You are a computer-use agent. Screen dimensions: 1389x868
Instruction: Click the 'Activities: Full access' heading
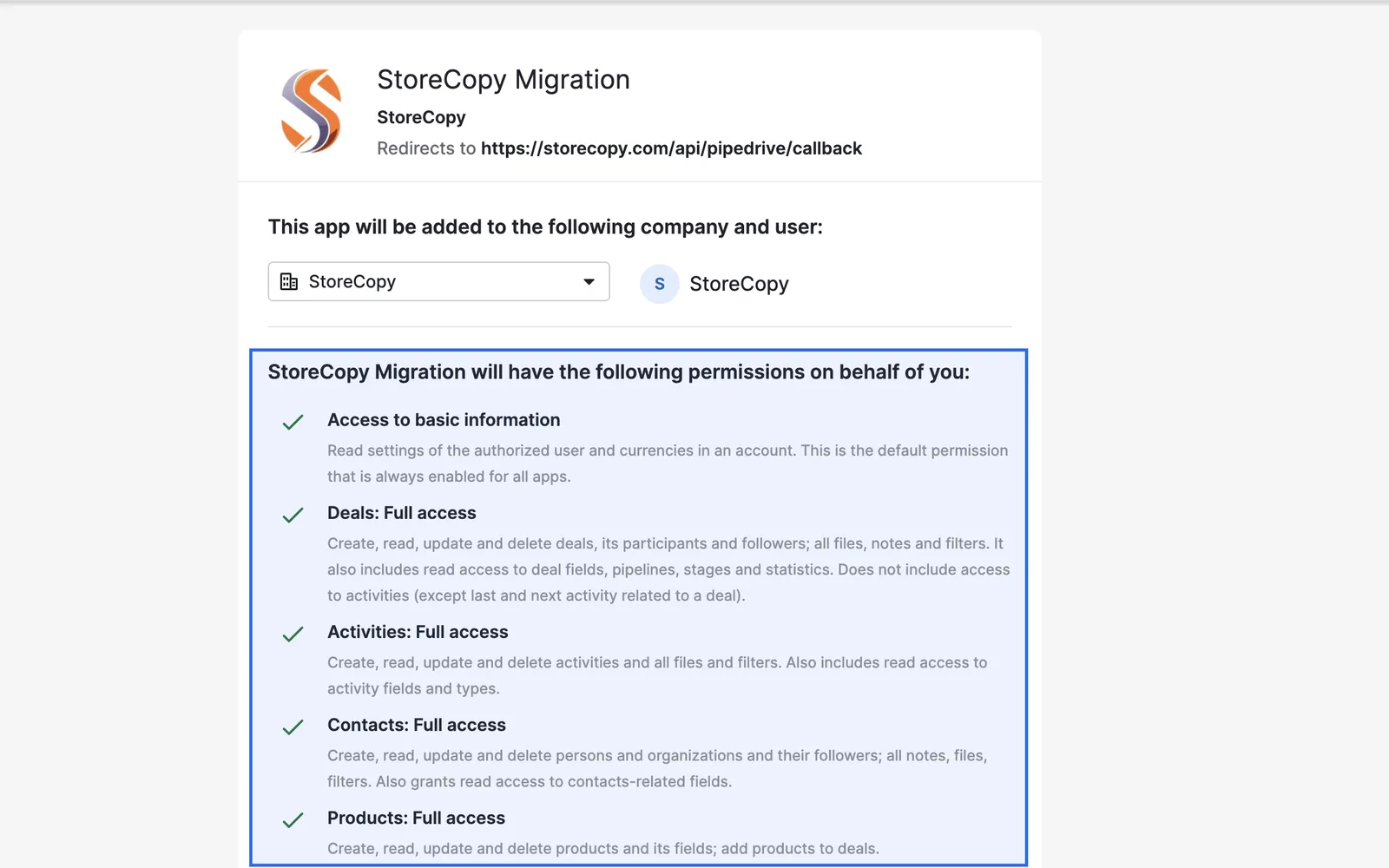[x=418, y=632]
